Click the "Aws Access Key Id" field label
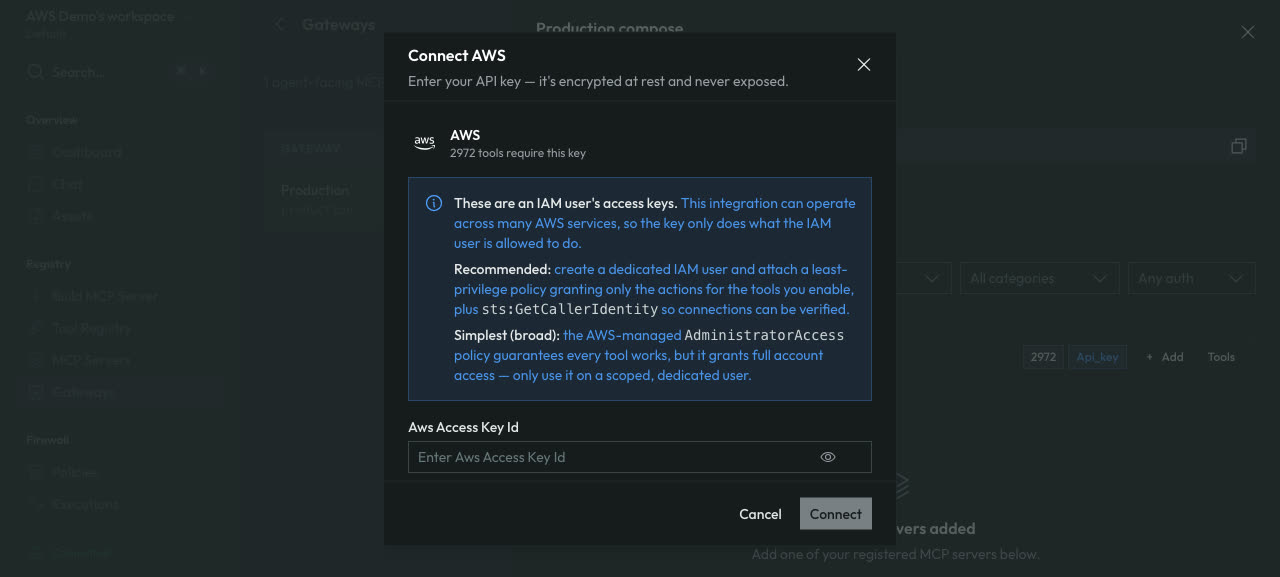1280x577 pixels. pos(463,427)
